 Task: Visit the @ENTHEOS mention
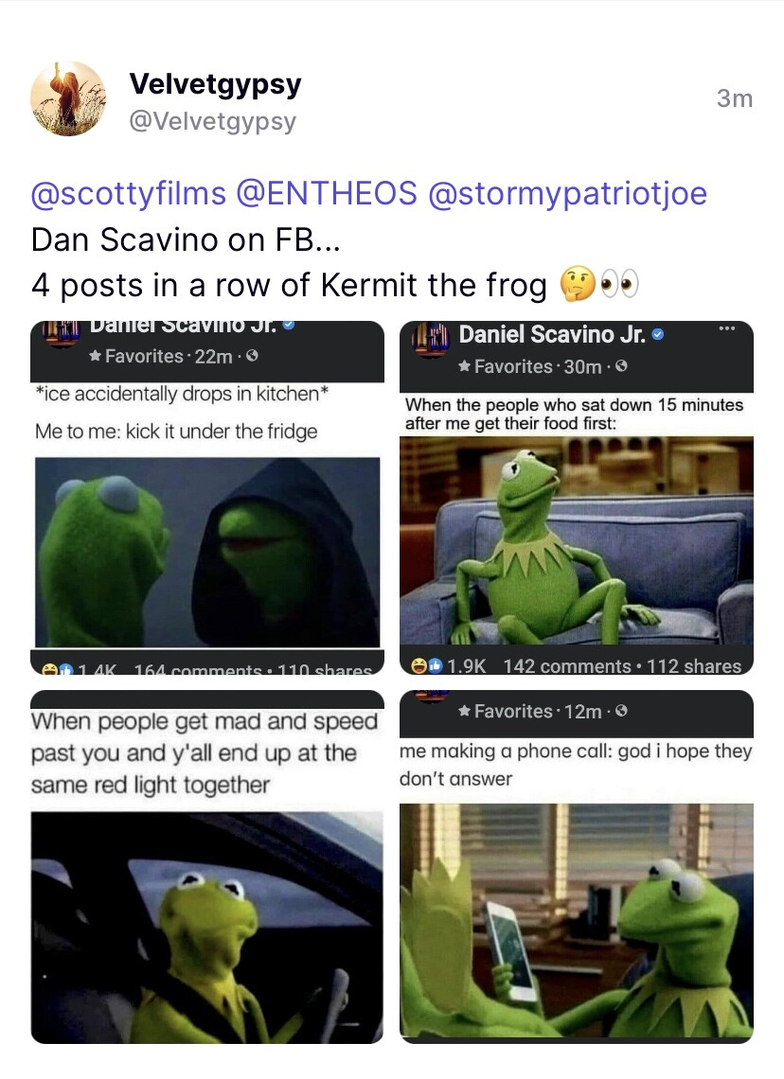(x=326, y=193)
